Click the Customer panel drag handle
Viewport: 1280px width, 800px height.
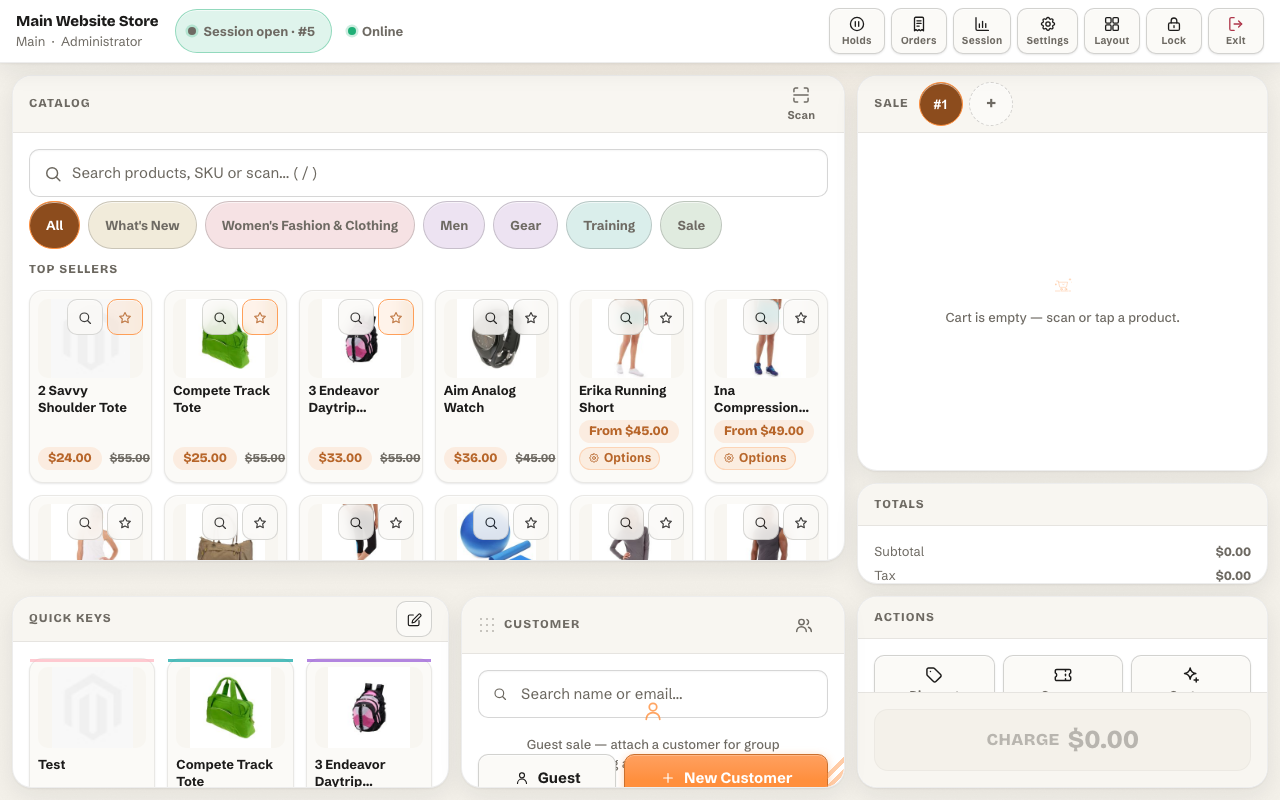pyautogui.click(x=487, y=624)
